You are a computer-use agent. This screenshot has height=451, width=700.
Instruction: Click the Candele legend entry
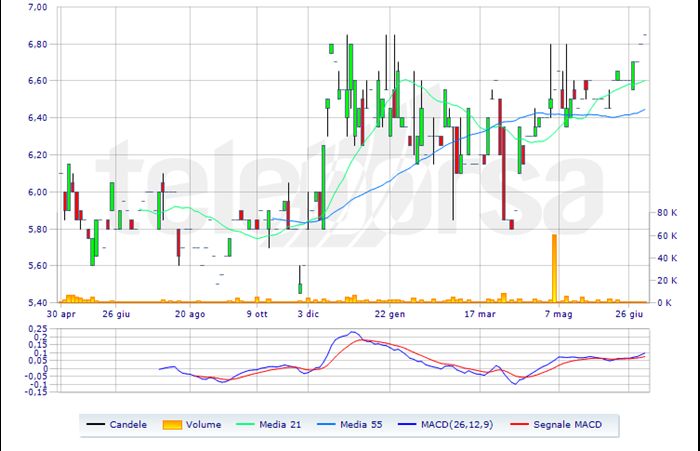pos(117,425)
